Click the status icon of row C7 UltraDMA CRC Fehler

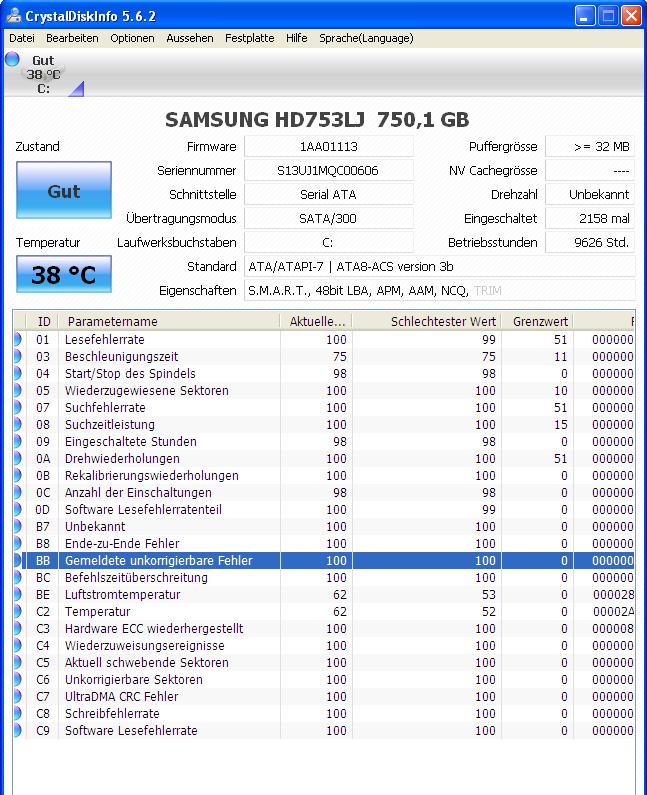tap(18, 696)
